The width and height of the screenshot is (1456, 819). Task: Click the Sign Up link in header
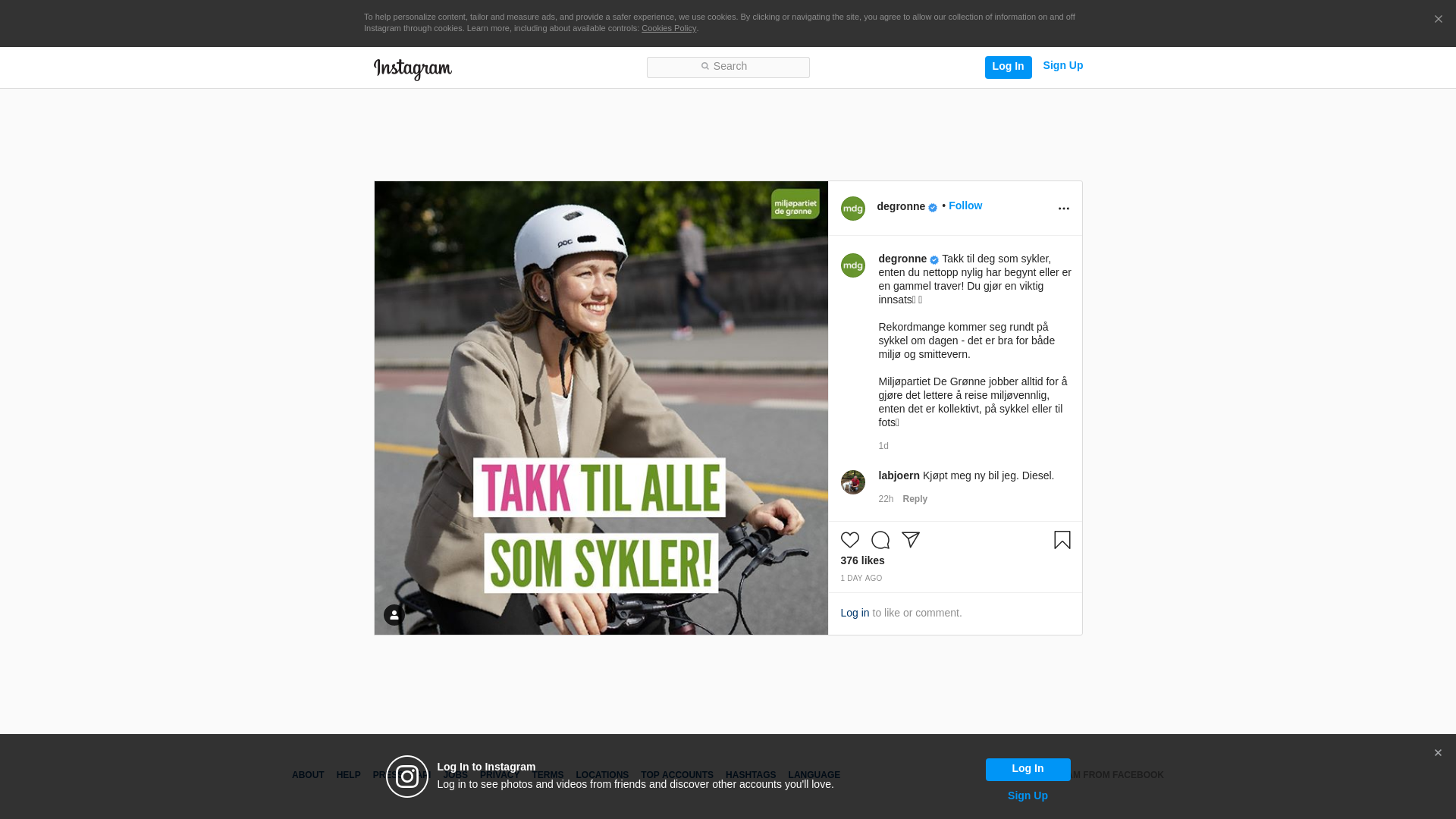(x=1062, y=66)
